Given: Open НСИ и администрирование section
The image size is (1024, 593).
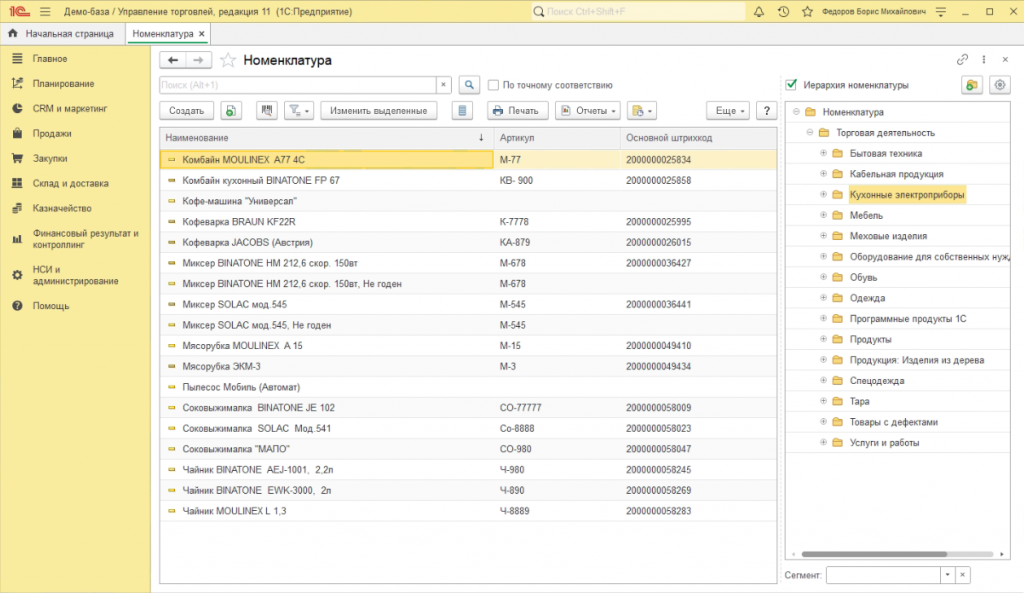Looking at the screenshot, I should pyautogui.click(x=75, y=275).
